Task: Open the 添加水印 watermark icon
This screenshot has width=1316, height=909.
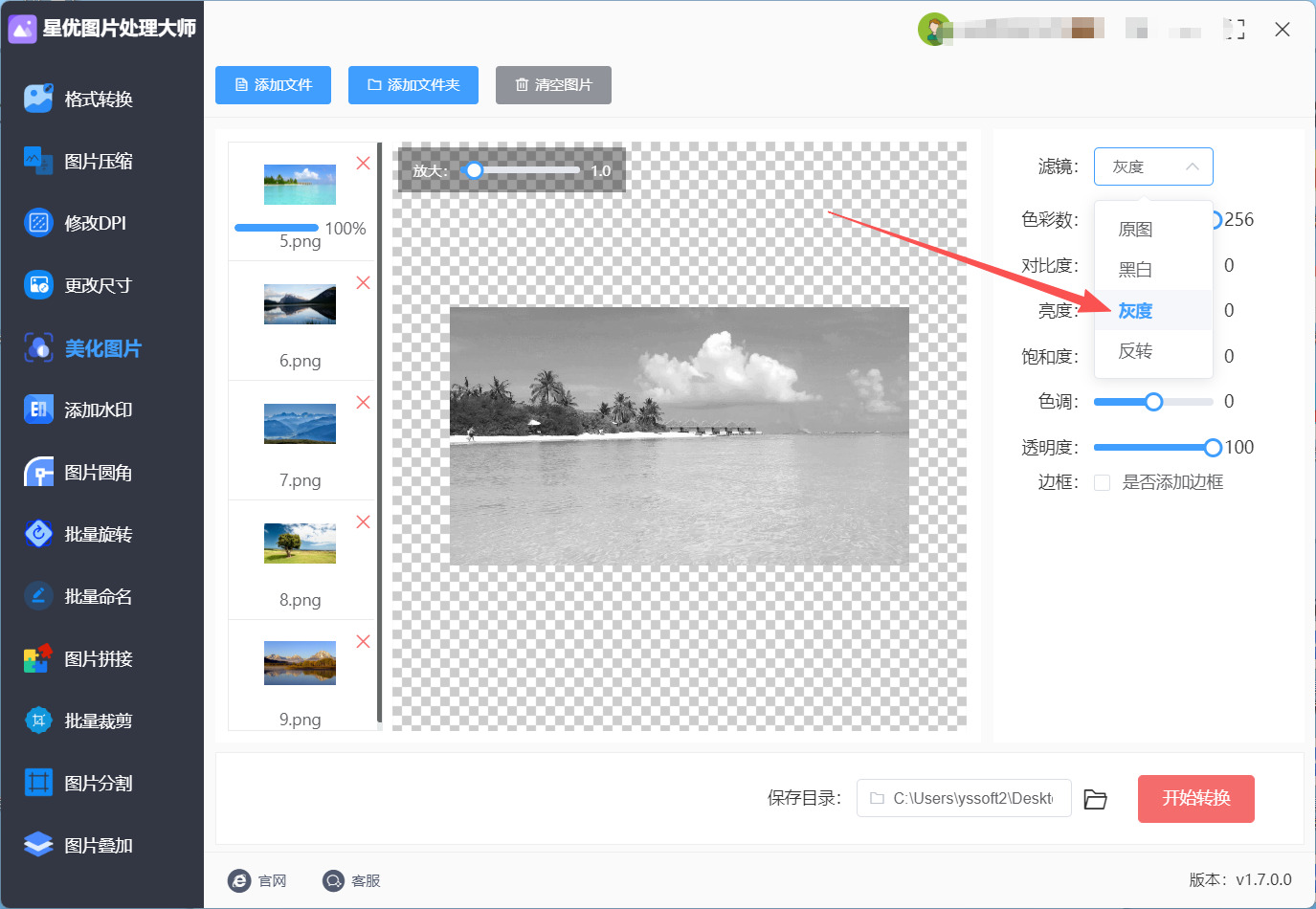Action: 38,410
